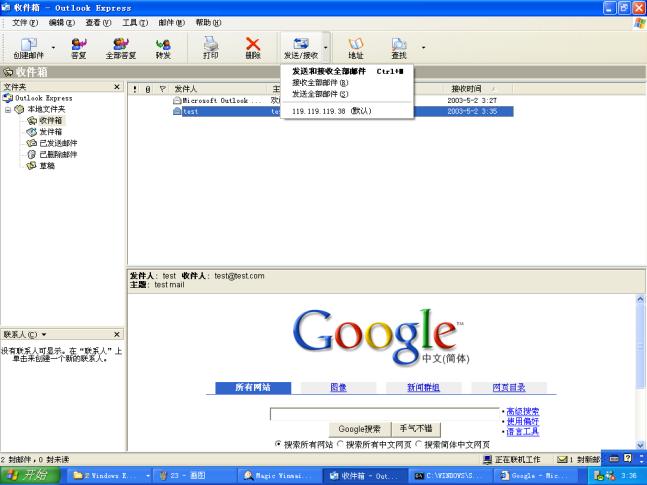Click the 正在联机工作 status icon
This screenshot has height=485, width=647.
click(x=488, y=459)
